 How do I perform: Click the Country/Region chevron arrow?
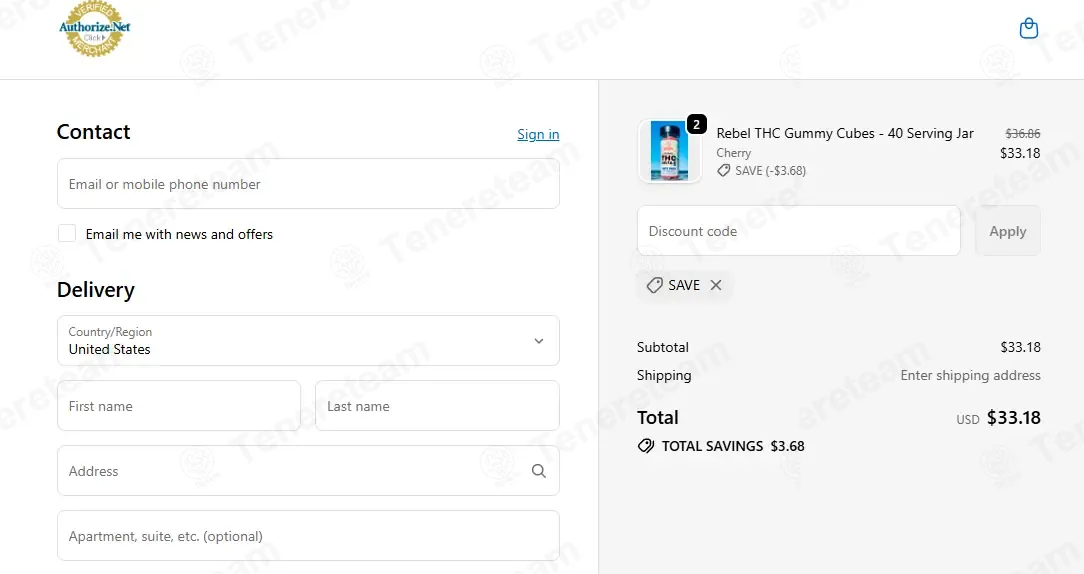coord(539,341)
